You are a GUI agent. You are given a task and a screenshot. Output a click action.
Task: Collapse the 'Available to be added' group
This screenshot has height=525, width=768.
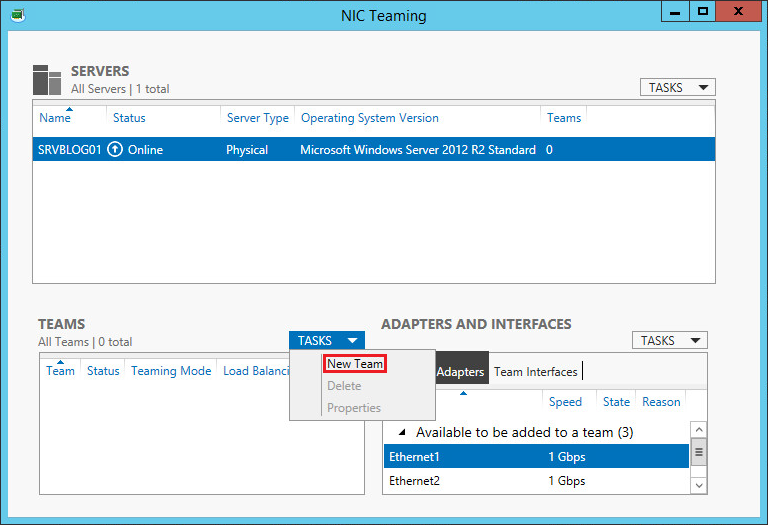click(403, 433)
